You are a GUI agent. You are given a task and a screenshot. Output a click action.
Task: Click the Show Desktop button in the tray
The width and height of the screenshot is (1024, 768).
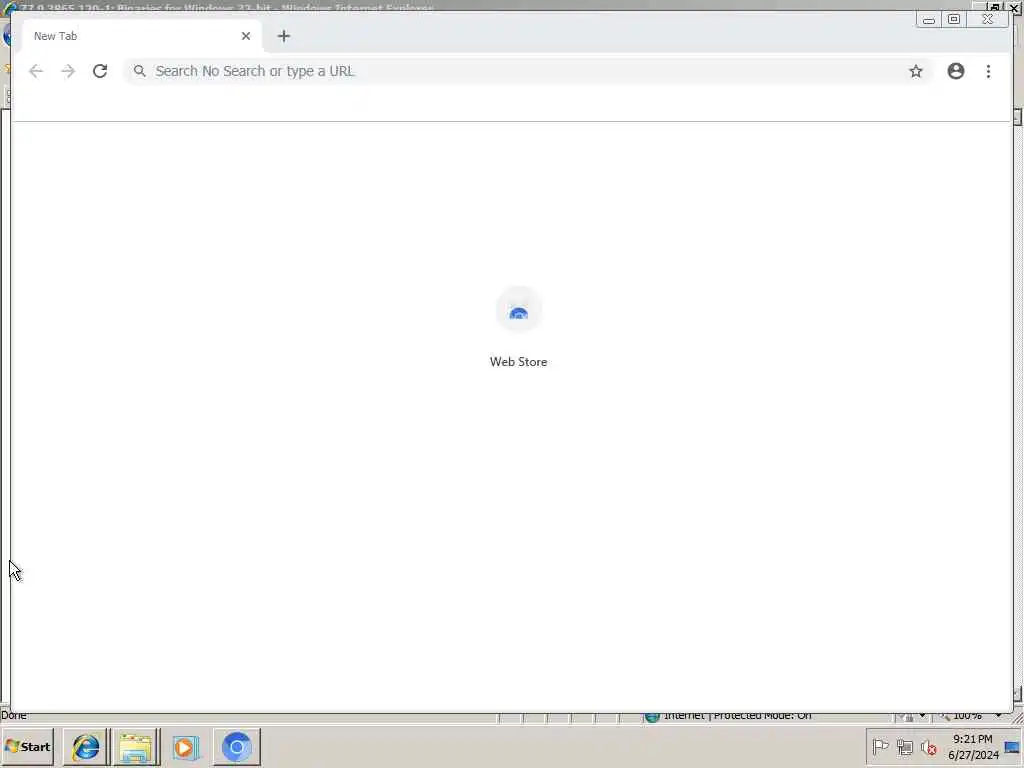click(x=1013, y=746)
